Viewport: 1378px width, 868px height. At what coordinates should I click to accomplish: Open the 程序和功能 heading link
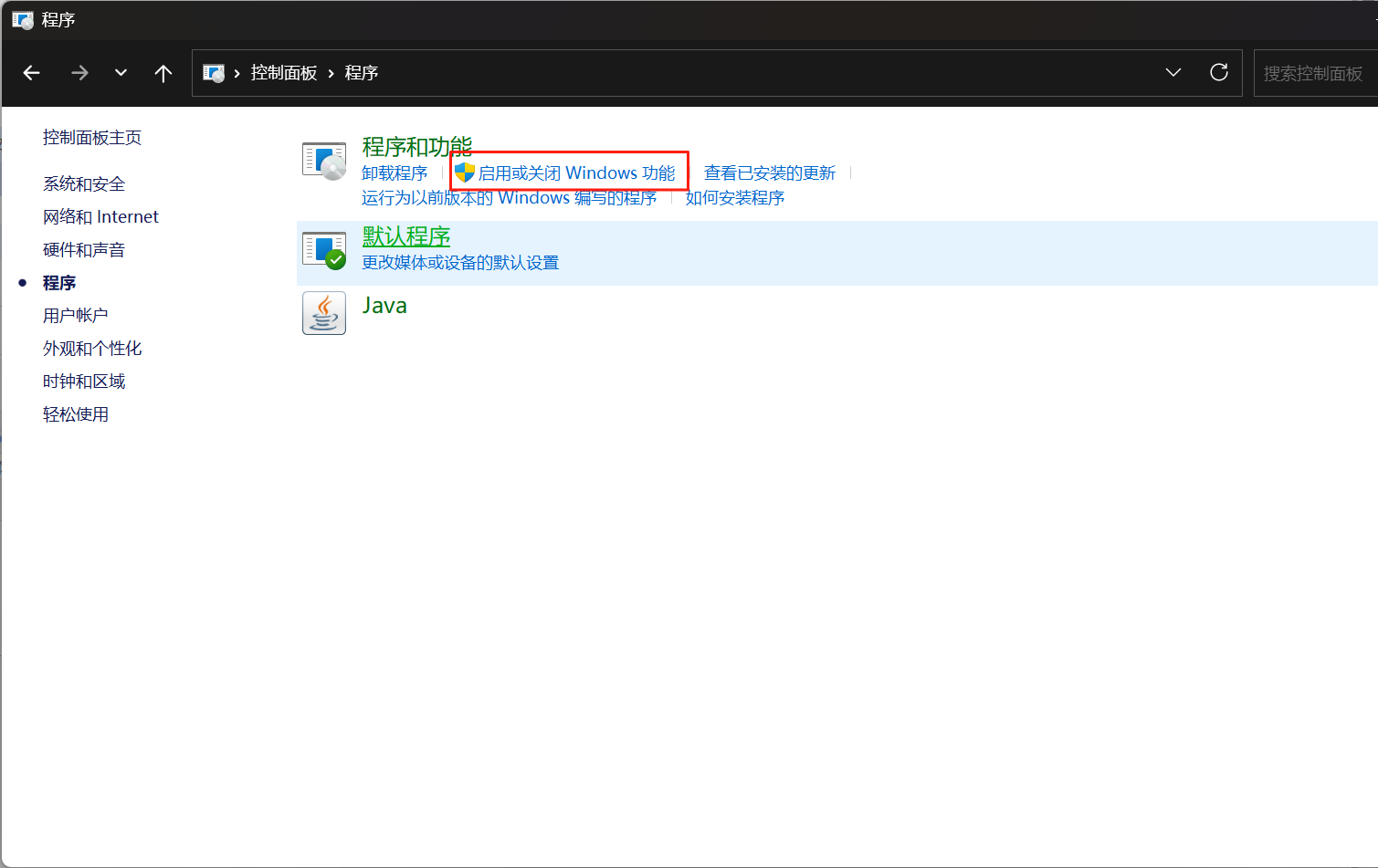point(417,147)
